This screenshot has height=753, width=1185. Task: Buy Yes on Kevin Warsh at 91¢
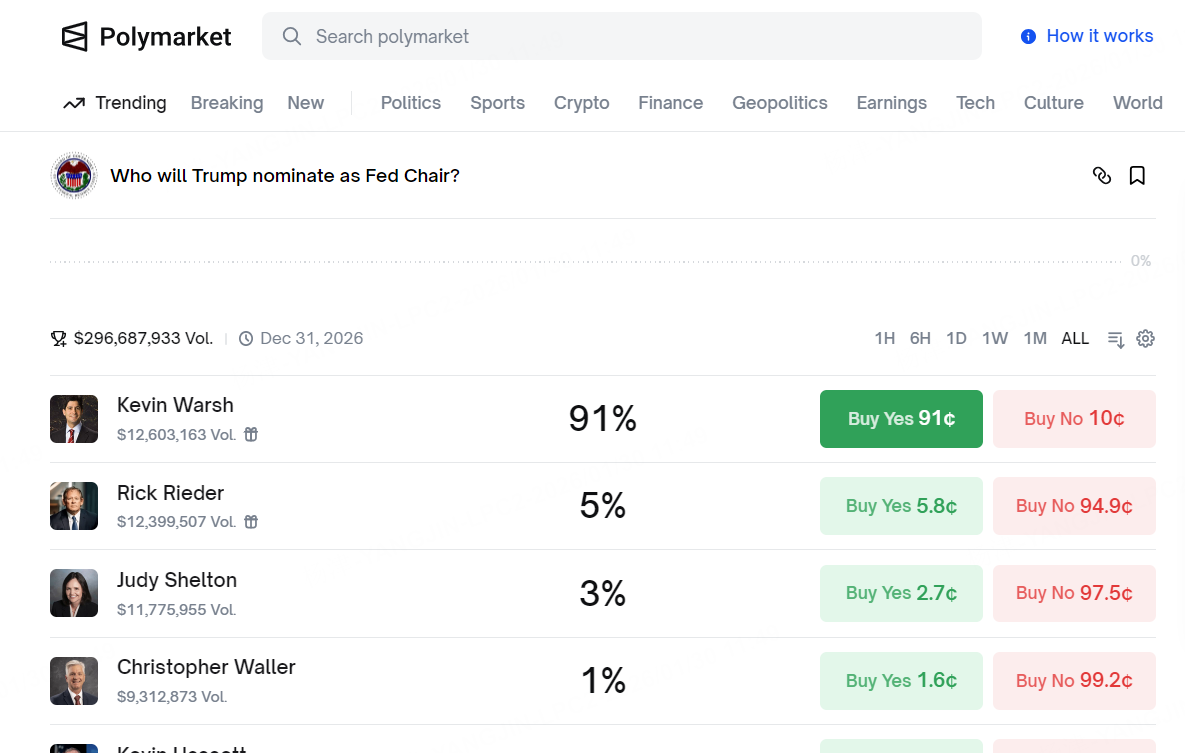[901, 419]
